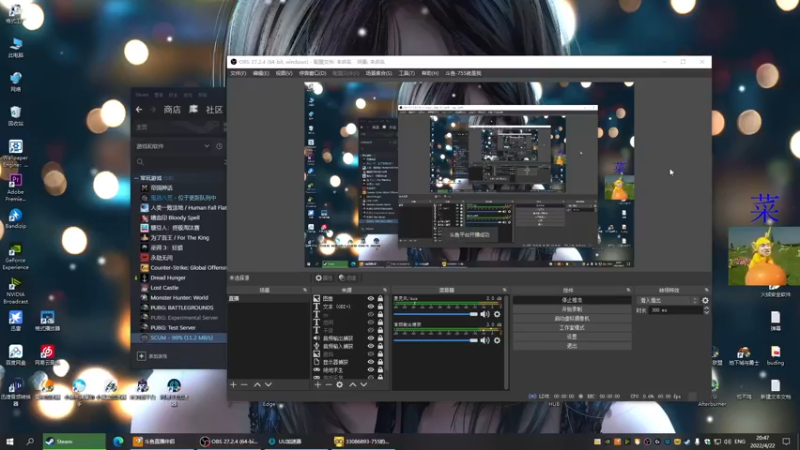The width and height of the screenshot is (800, 450).
Task: Open 帮助(H) menu in OBS
Action: point(430,73)
